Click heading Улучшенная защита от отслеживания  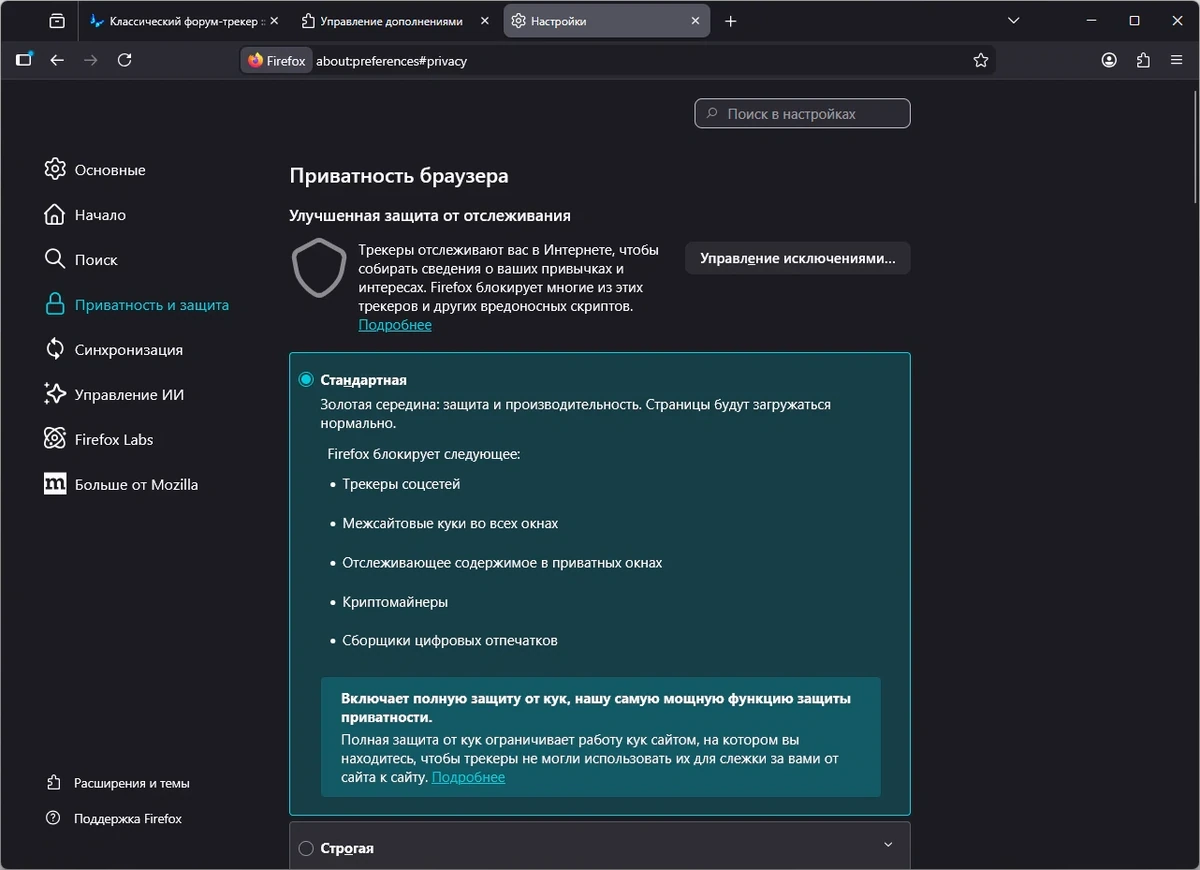point(430,215)
